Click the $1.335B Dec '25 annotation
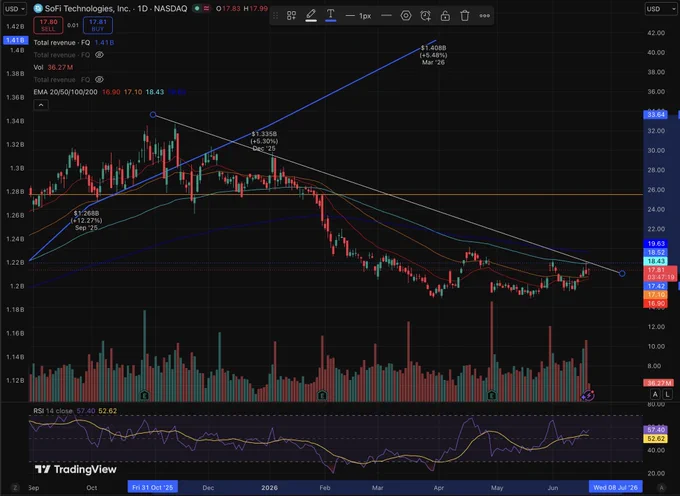 point(264,141)
